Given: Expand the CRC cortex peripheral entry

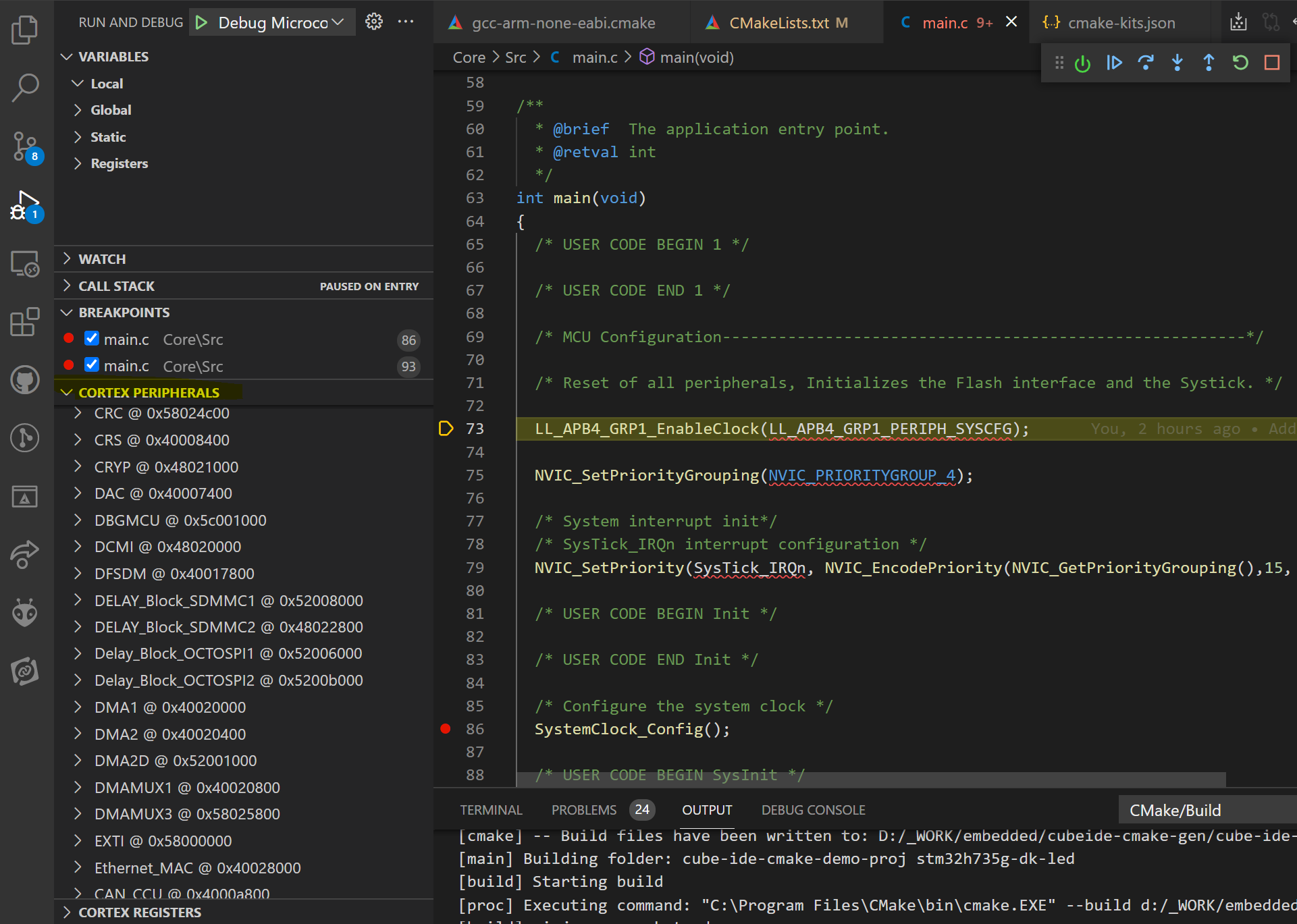Looking at the screenshot, I should tap(79, 413).
